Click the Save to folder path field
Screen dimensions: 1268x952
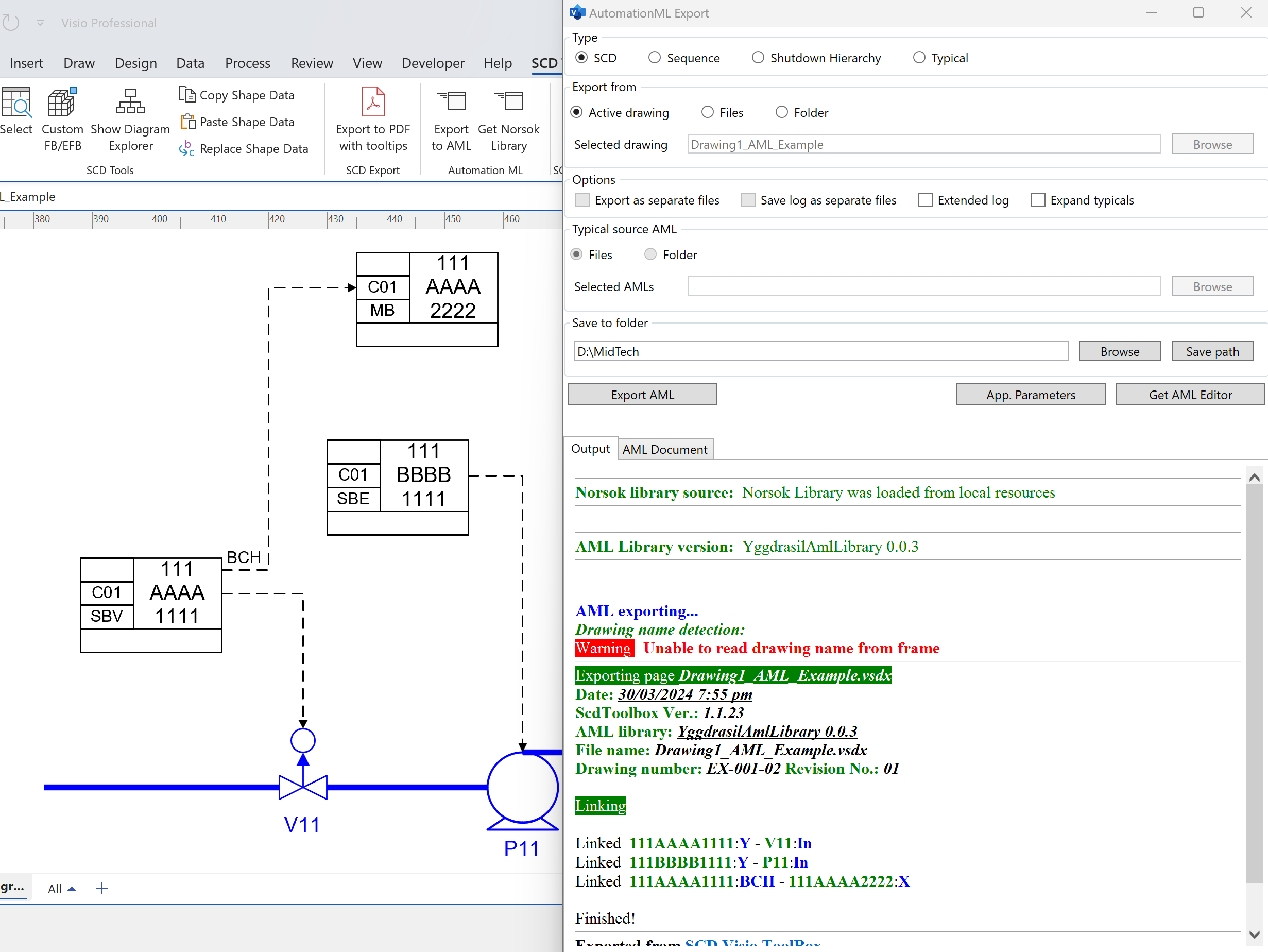click(x=821, y=351)
